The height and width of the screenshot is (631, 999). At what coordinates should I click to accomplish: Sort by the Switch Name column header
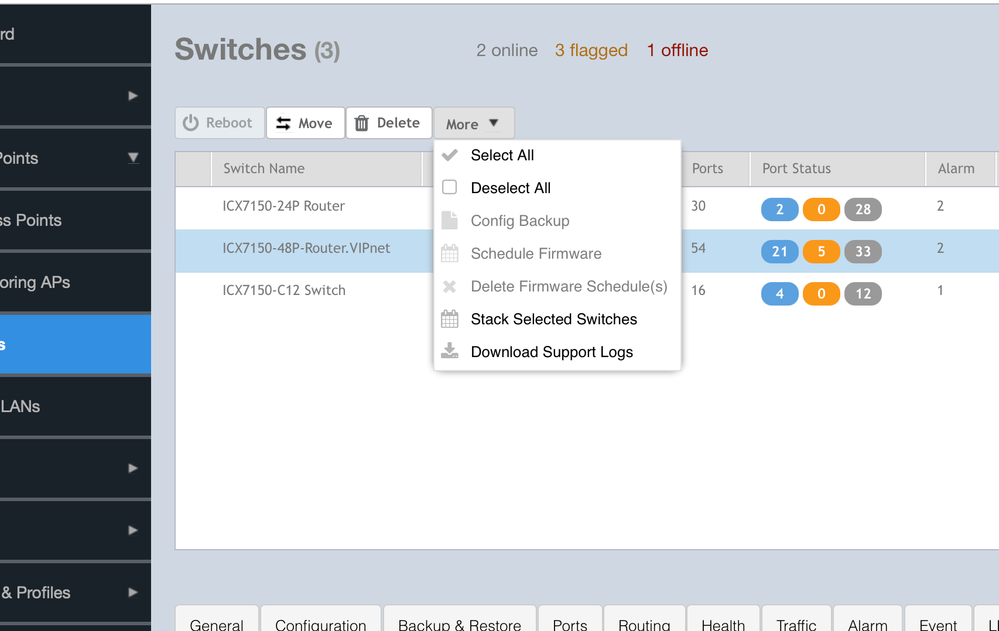264,169
